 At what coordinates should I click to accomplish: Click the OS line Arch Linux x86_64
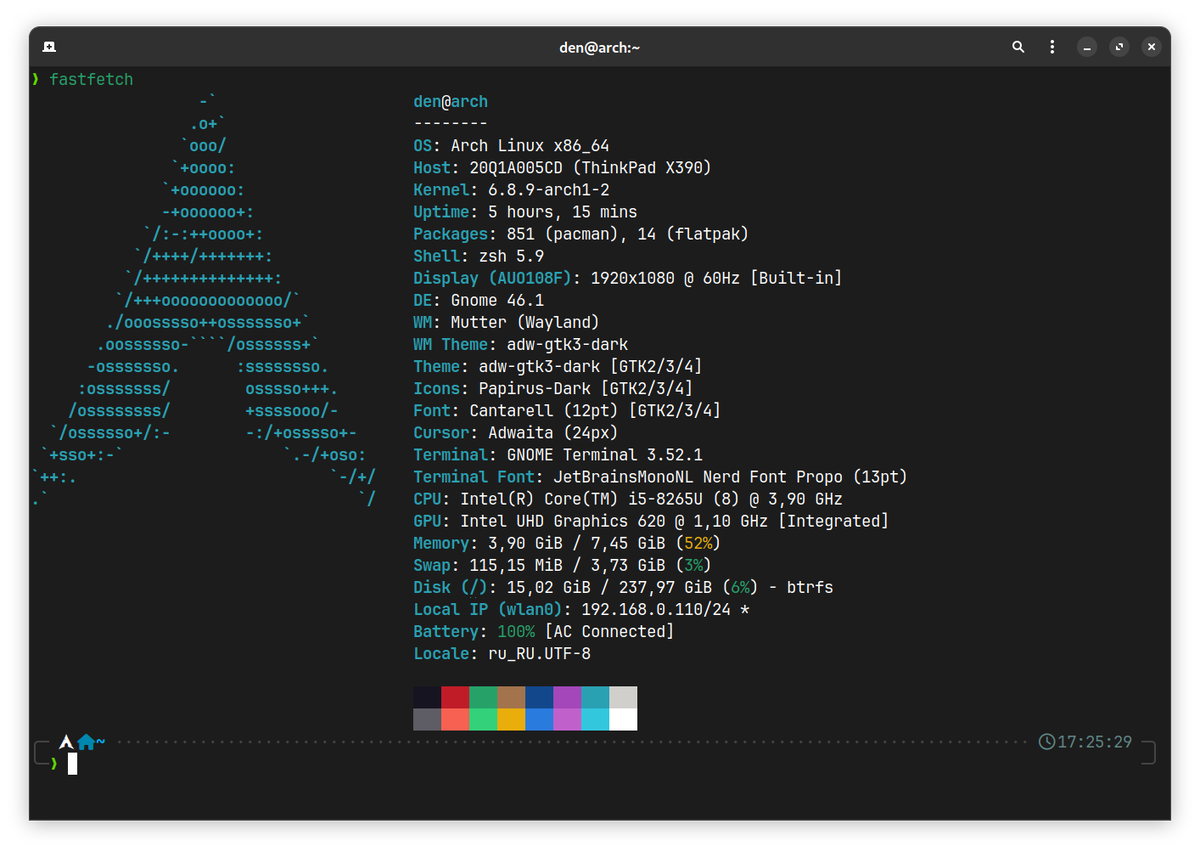[511, 146]
